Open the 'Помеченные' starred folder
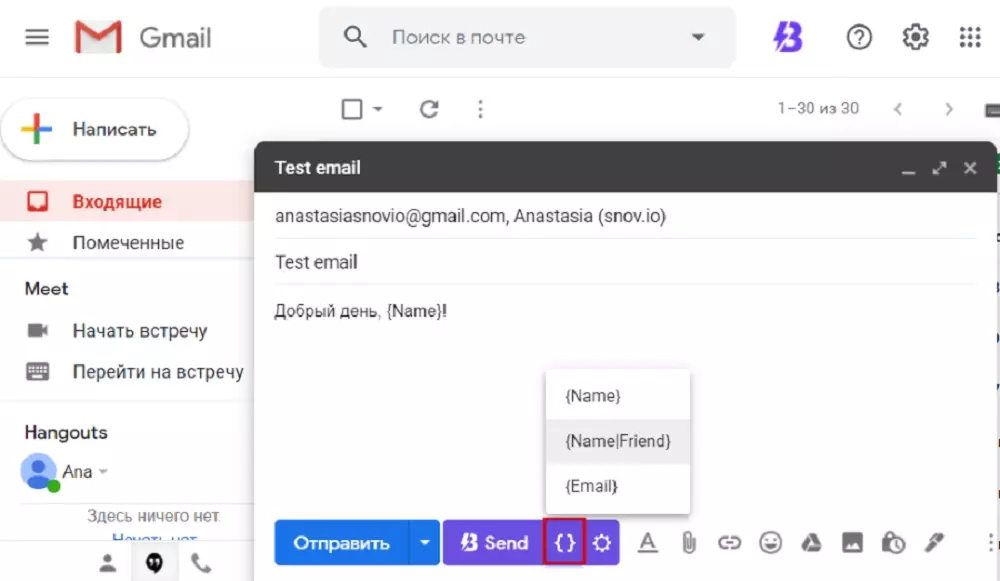The width and height of the screenshot is (1000, 581). 127,242
